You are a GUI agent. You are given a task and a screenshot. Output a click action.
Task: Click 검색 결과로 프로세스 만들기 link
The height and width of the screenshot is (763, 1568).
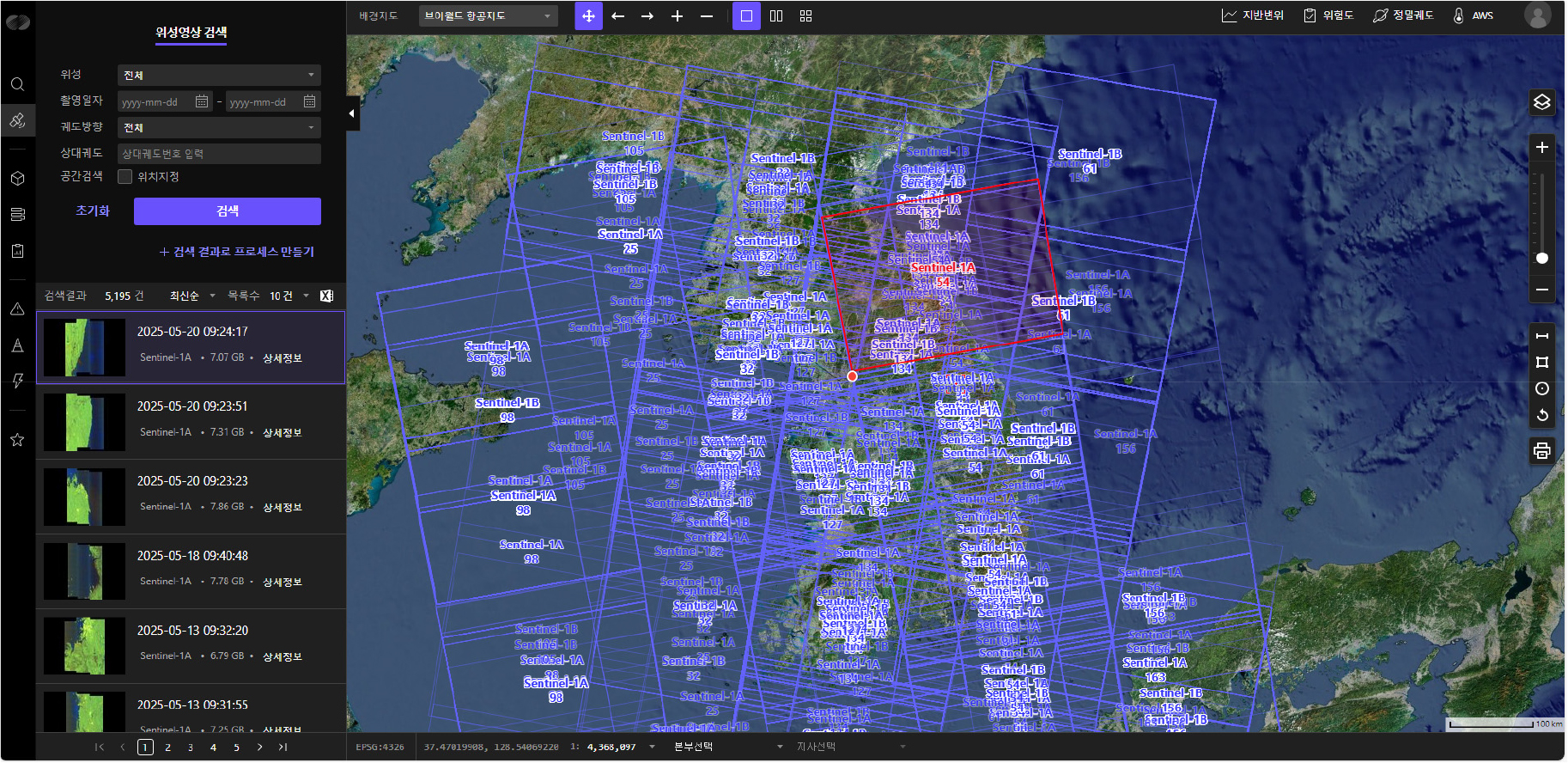tap(237, 252)
